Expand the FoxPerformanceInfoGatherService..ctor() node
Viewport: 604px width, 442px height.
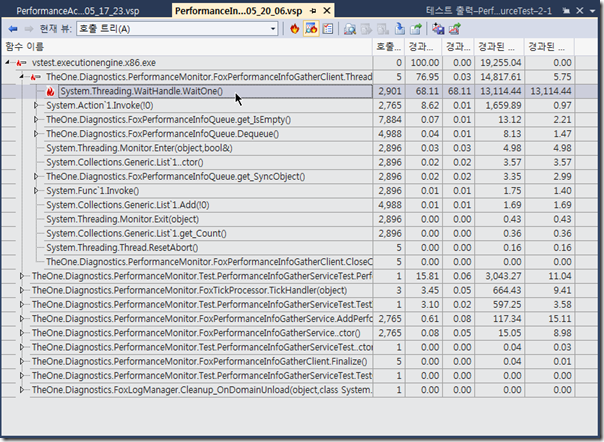tap(22, 333)
